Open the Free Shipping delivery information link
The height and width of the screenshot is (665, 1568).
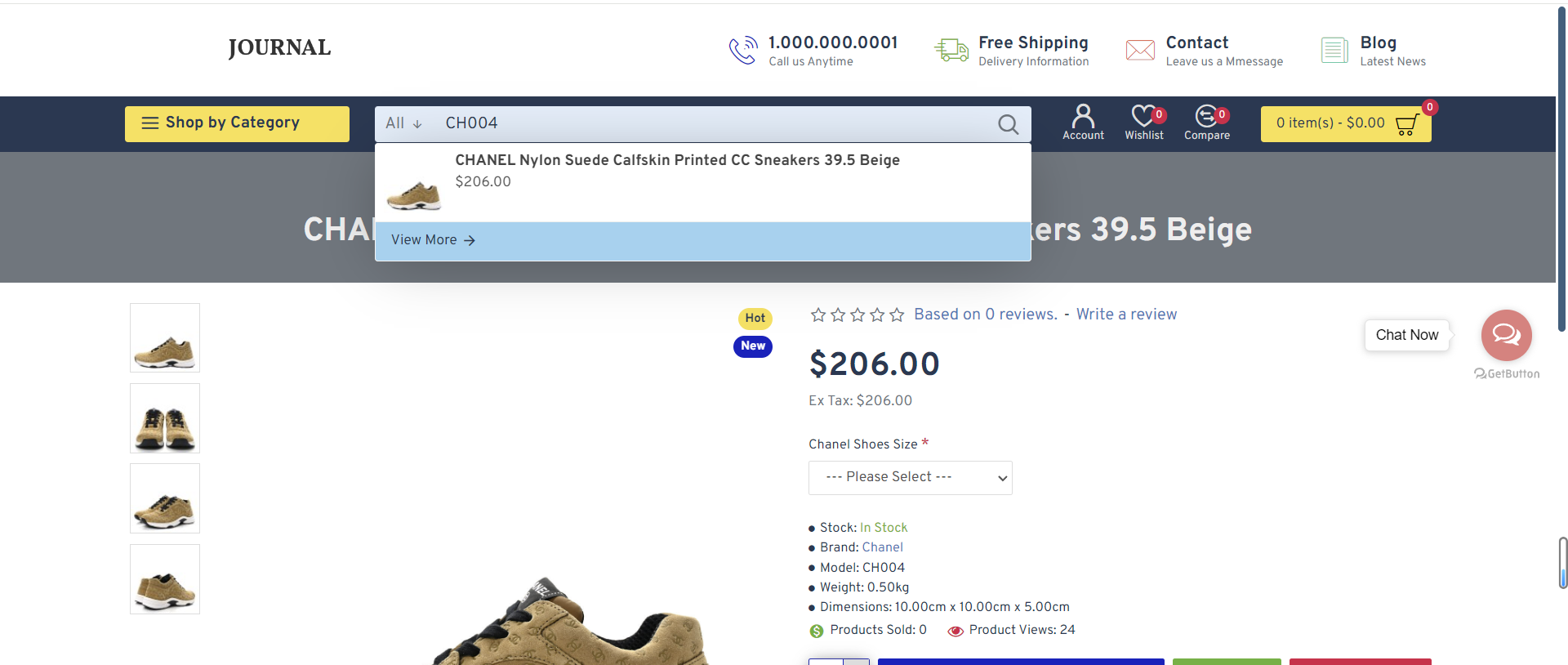tap(1033, 51)
